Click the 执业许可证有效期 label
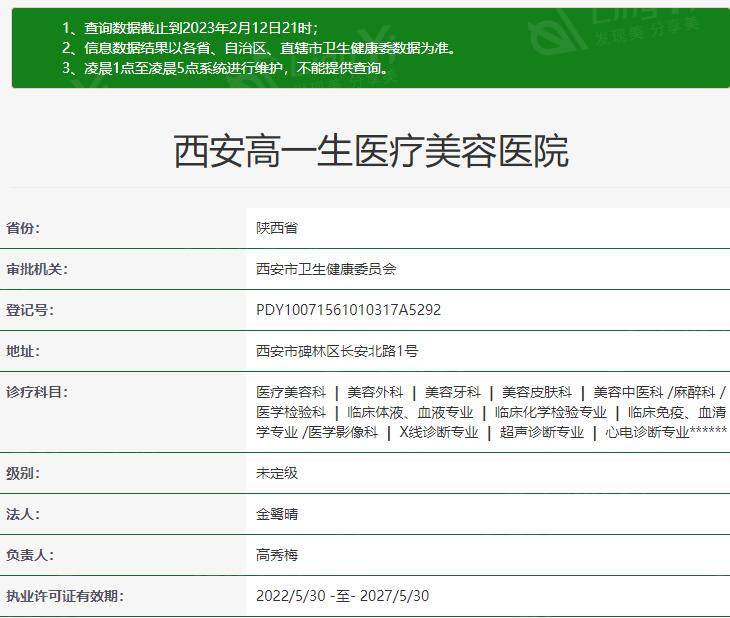The height and width of the screenshot is (618, 730). (x=65, y=596)
